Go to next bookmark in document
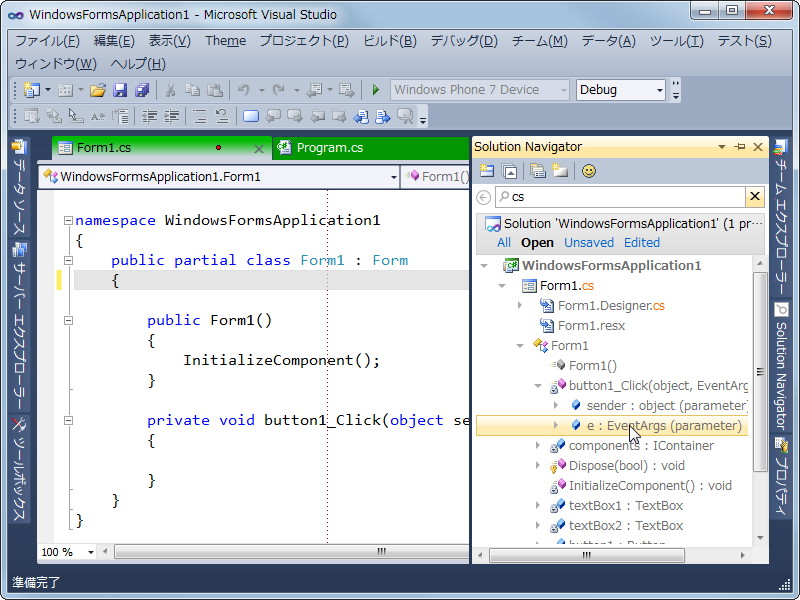This screenshot has height=600, width=800. pyautogui.click(x=383, y=117)
